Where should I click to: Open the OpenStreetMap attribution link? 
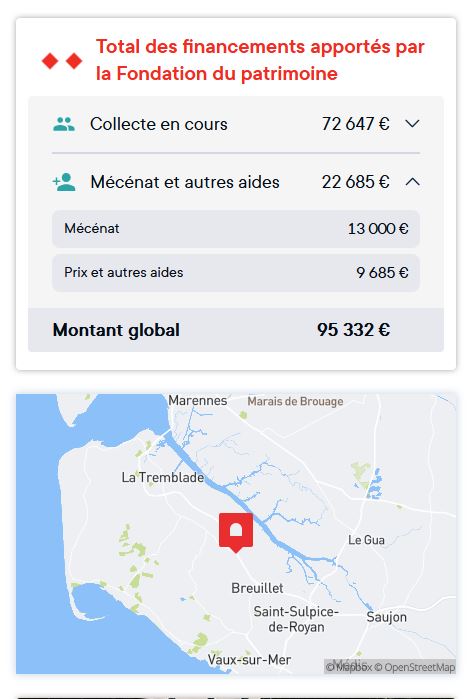click(415, 667)
